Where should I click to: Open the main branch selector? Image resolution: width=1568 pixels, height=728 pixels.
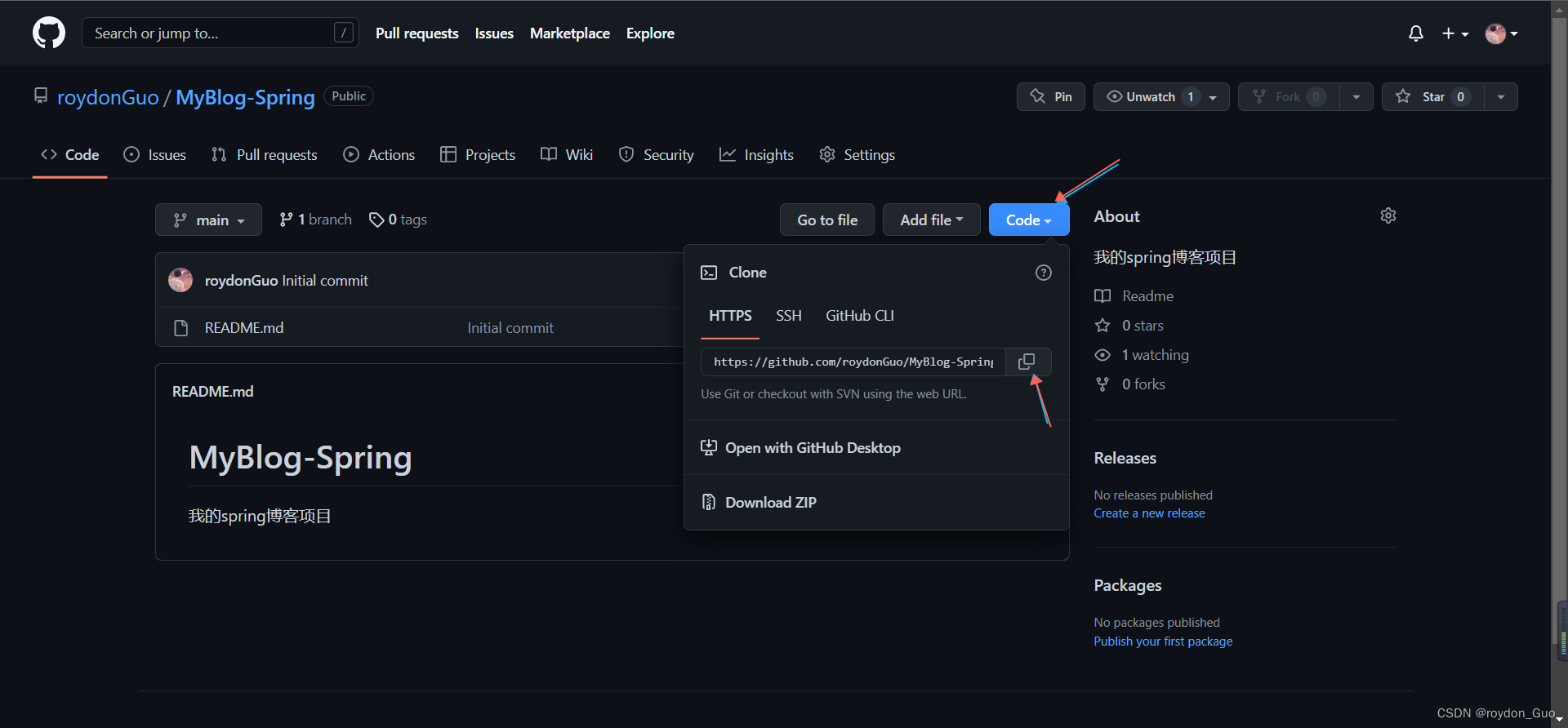pos(208,220)
